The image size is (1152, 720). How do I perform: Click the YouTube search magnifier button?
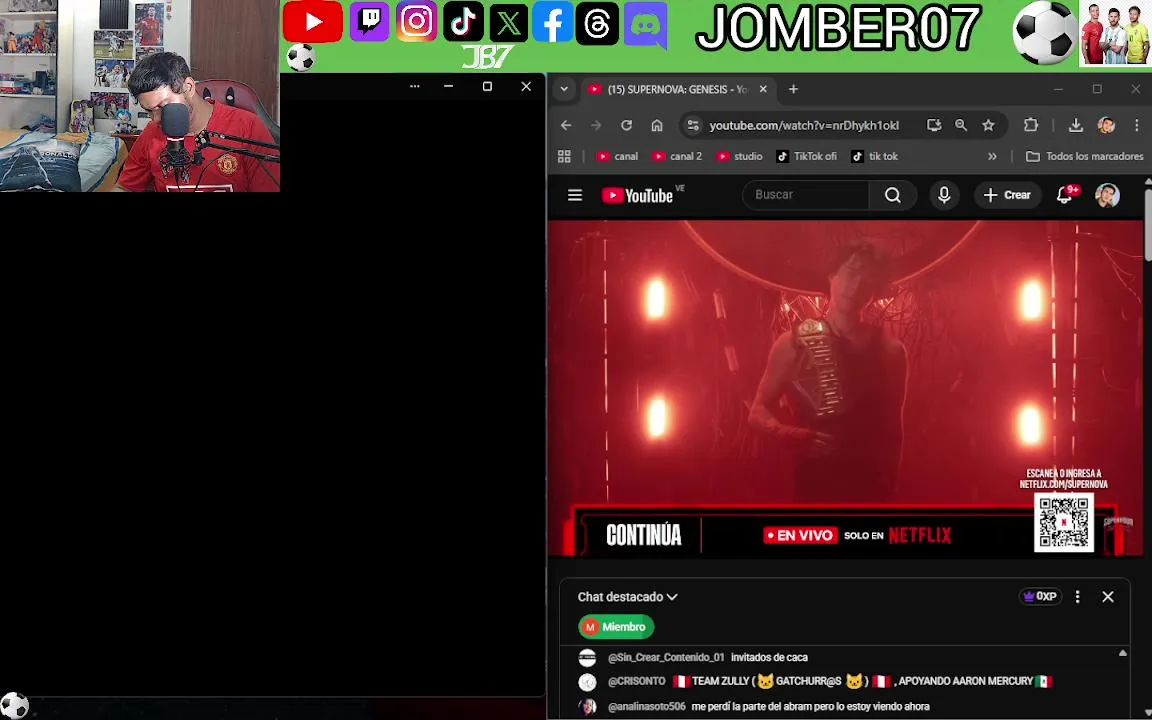point(893,195)
